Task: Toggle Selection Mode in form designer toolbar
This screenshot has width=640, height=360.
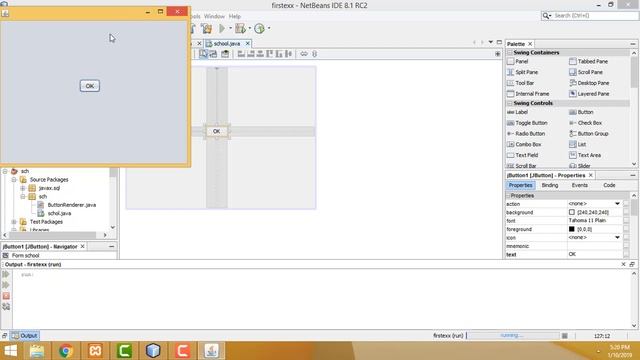Action: 203,54
